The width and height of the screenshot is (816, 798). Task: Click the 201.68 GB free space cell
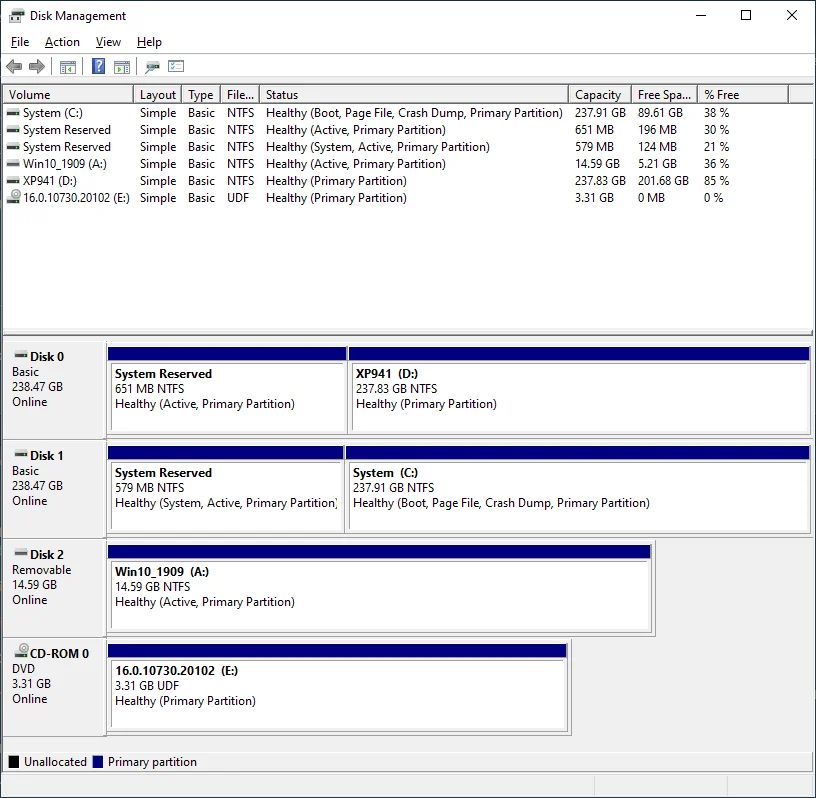[x=663, y=181]
